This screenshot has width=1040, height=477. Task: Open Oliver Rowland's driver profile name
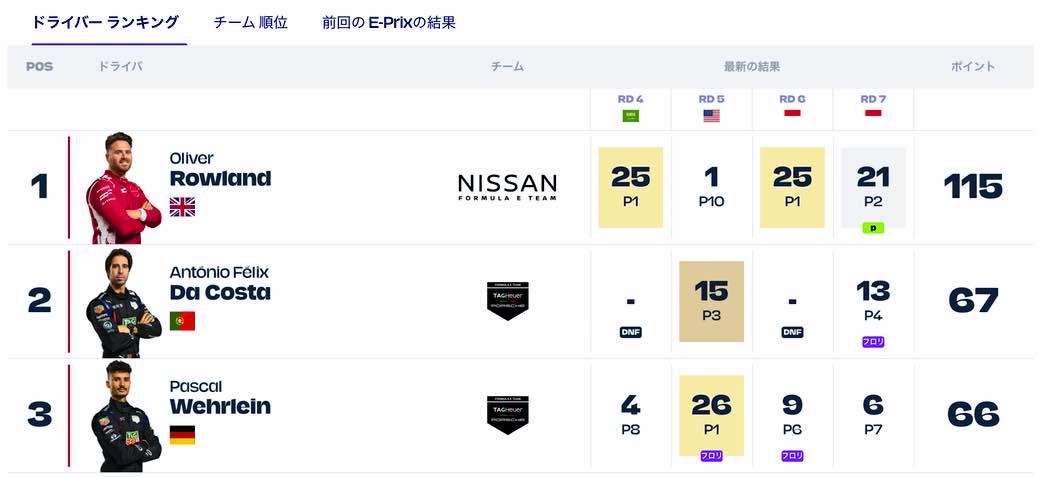click(x=220, y=169)
